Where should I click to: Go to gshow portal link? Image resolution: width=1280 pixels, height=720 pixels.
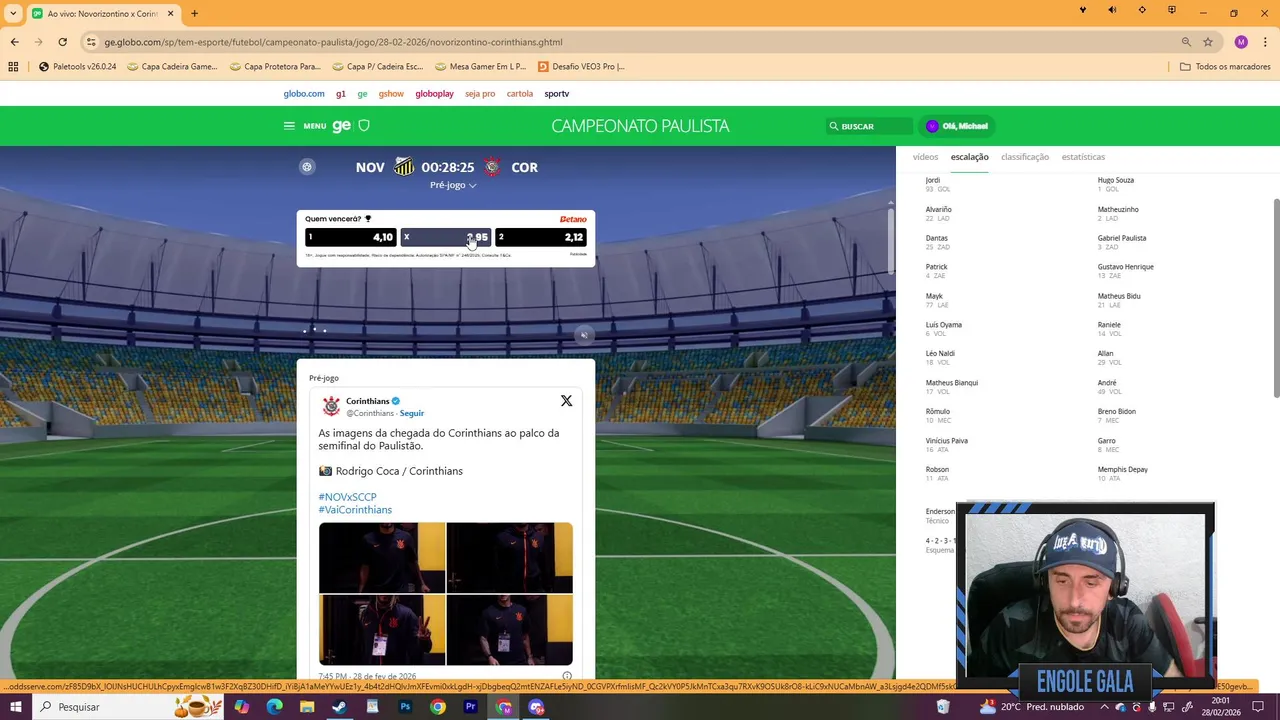pyautogui.click(x=391, y=94)
